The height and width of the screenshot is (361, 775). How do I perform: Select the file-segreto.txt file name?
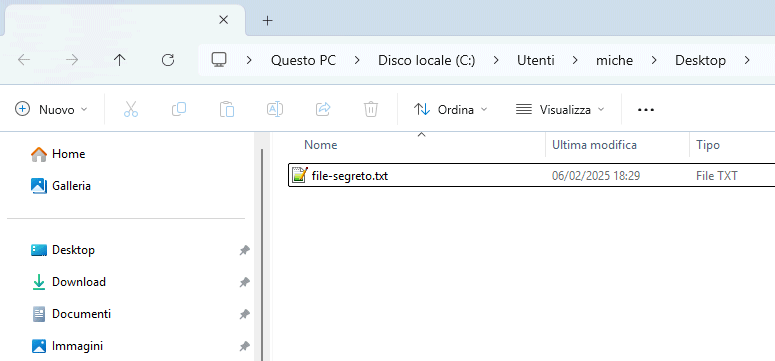pos(350,176)
